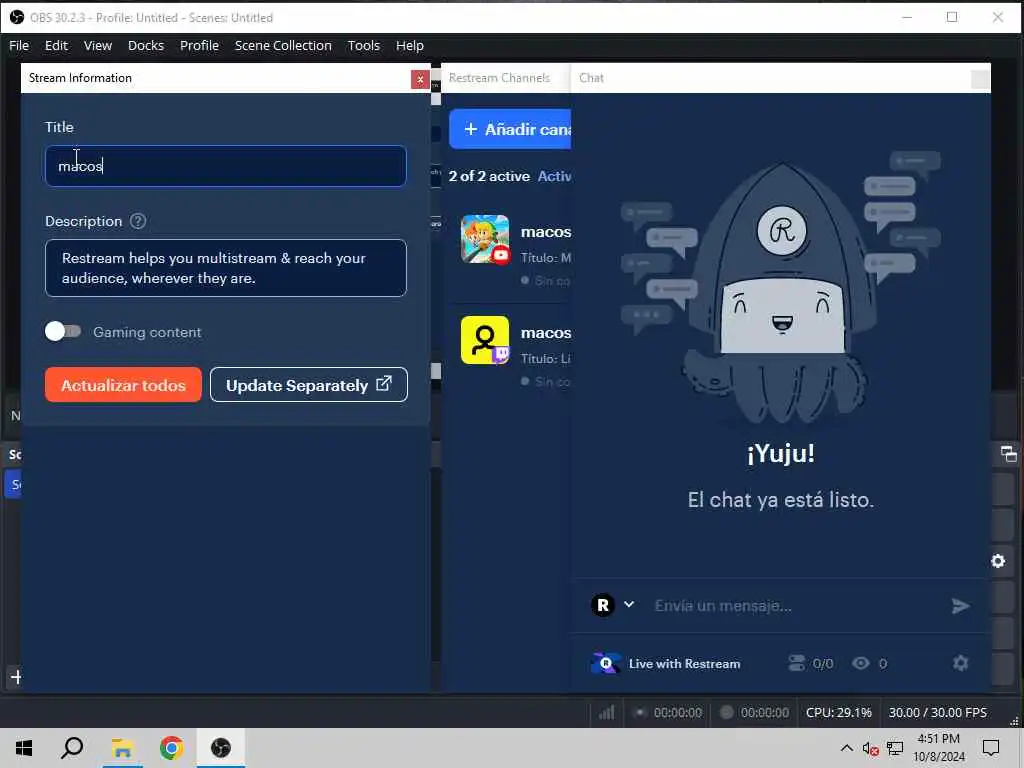Open the OBS gear settings icon at right

[998, 561]
